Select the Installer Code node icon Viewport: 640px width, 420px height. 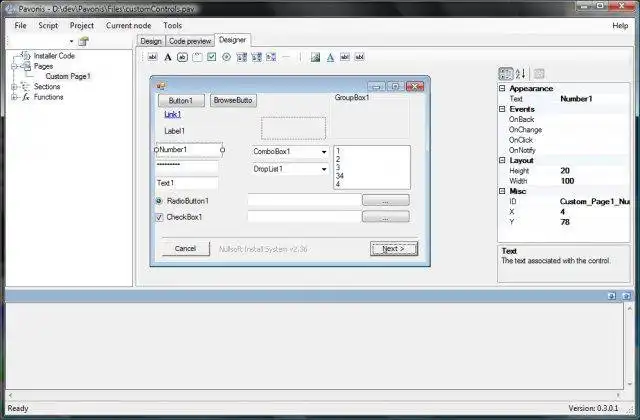point(26,56)
